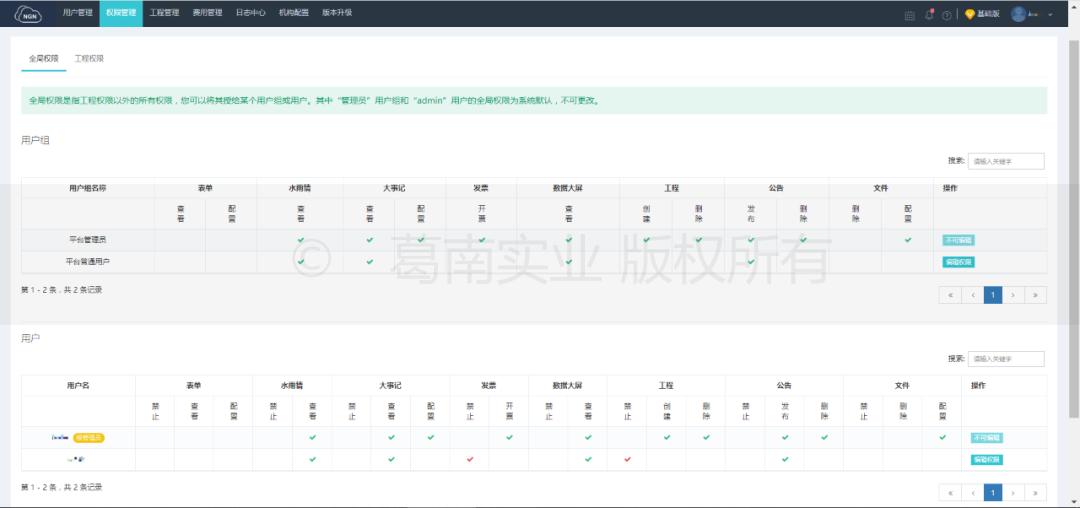Select page 1 in 用户组 pagination
Image resolution: width=1080 pixels, height=508 pixels.
click(x=993, y=295)
